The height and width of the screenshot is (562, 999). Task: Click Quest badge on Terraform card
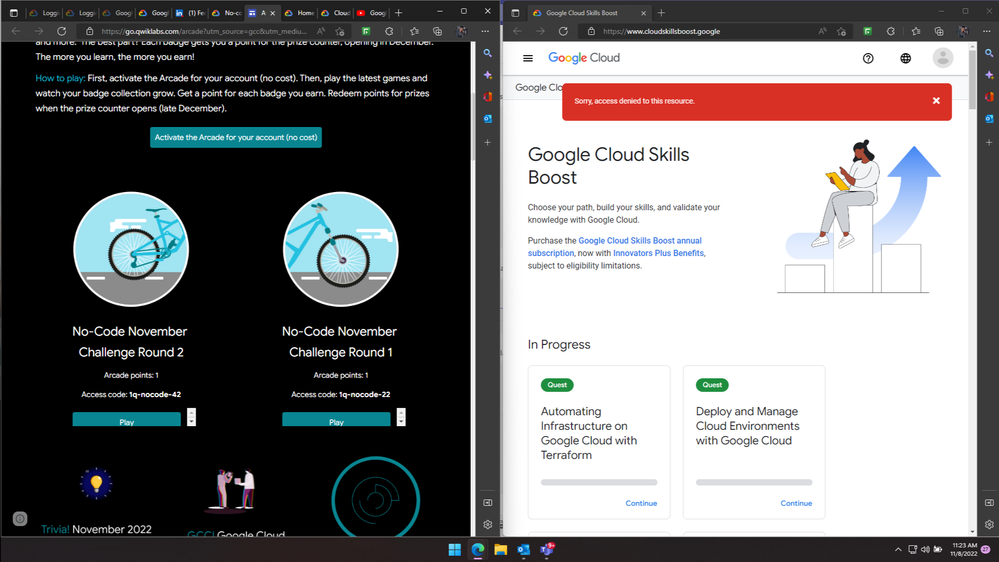pyautogui.click(x=557, y=385)
